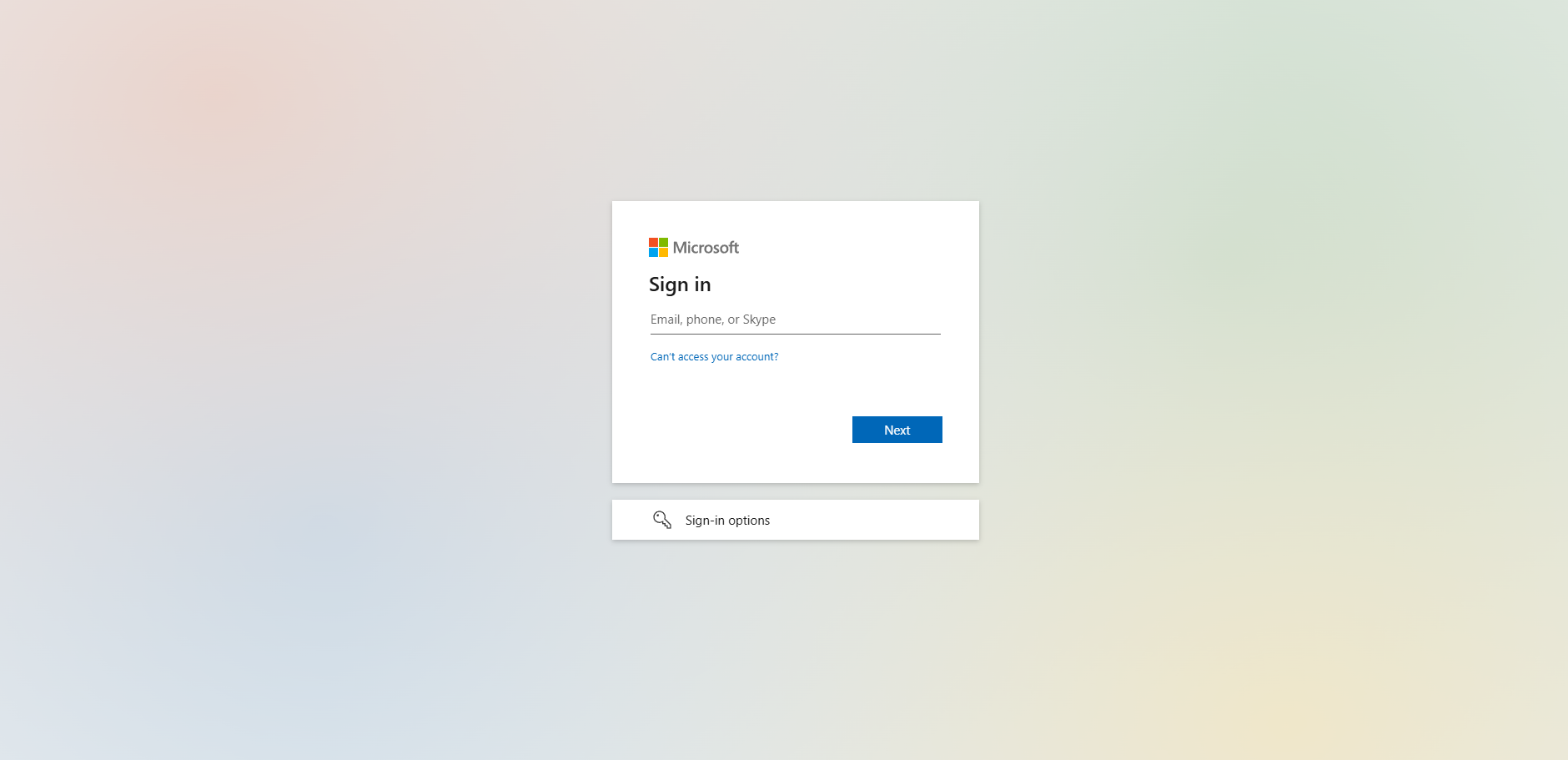
Task: Click the "Sign-in options" label text
Action: (727, 520)
